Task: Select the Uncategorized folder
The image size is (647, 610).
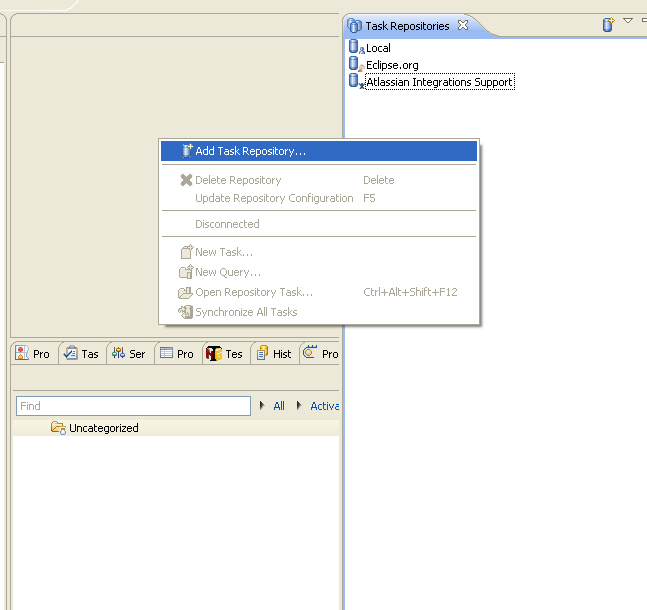Action: coord(104,428)
